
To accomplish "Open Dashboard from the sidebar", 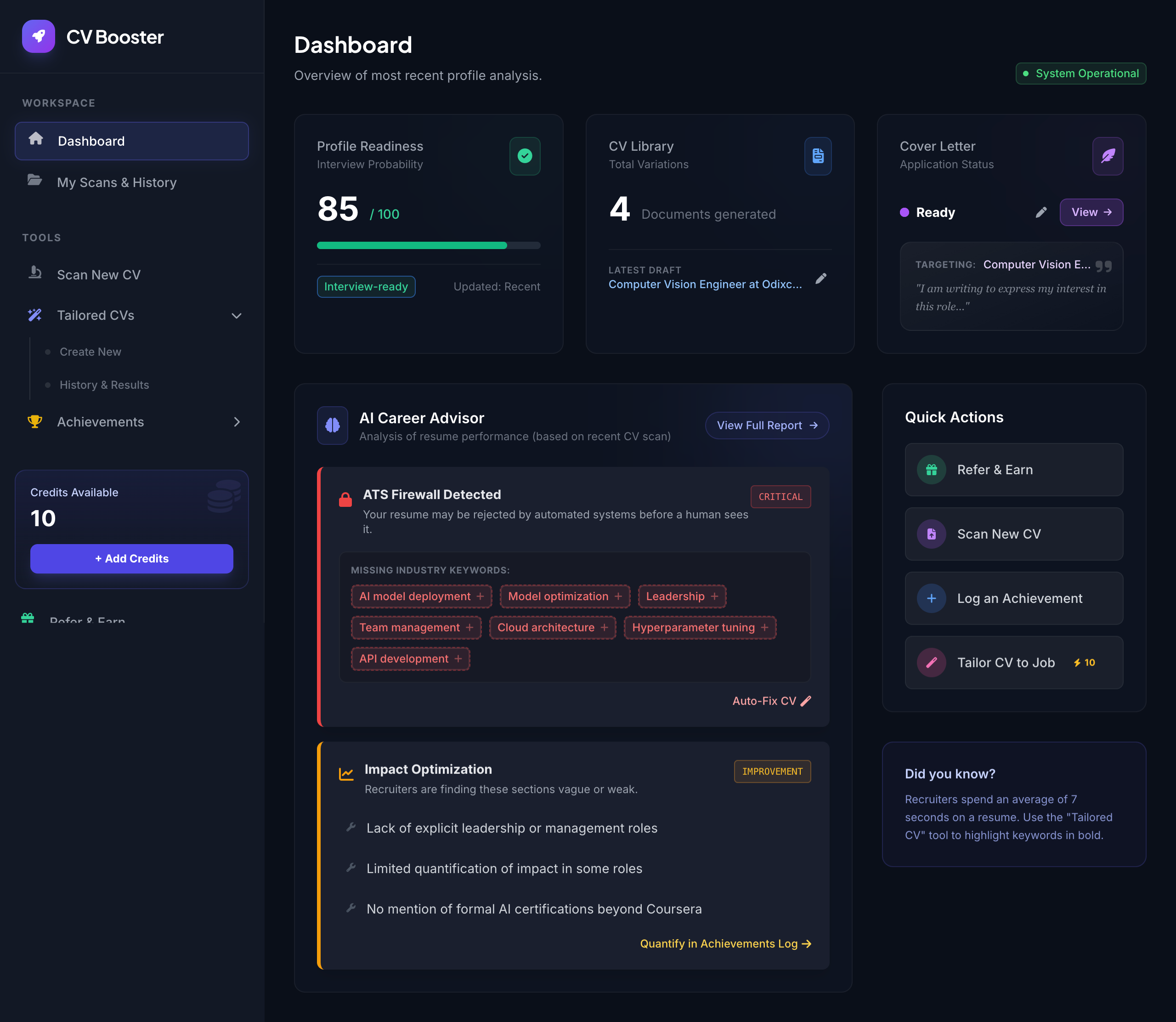I will (132, 141).
